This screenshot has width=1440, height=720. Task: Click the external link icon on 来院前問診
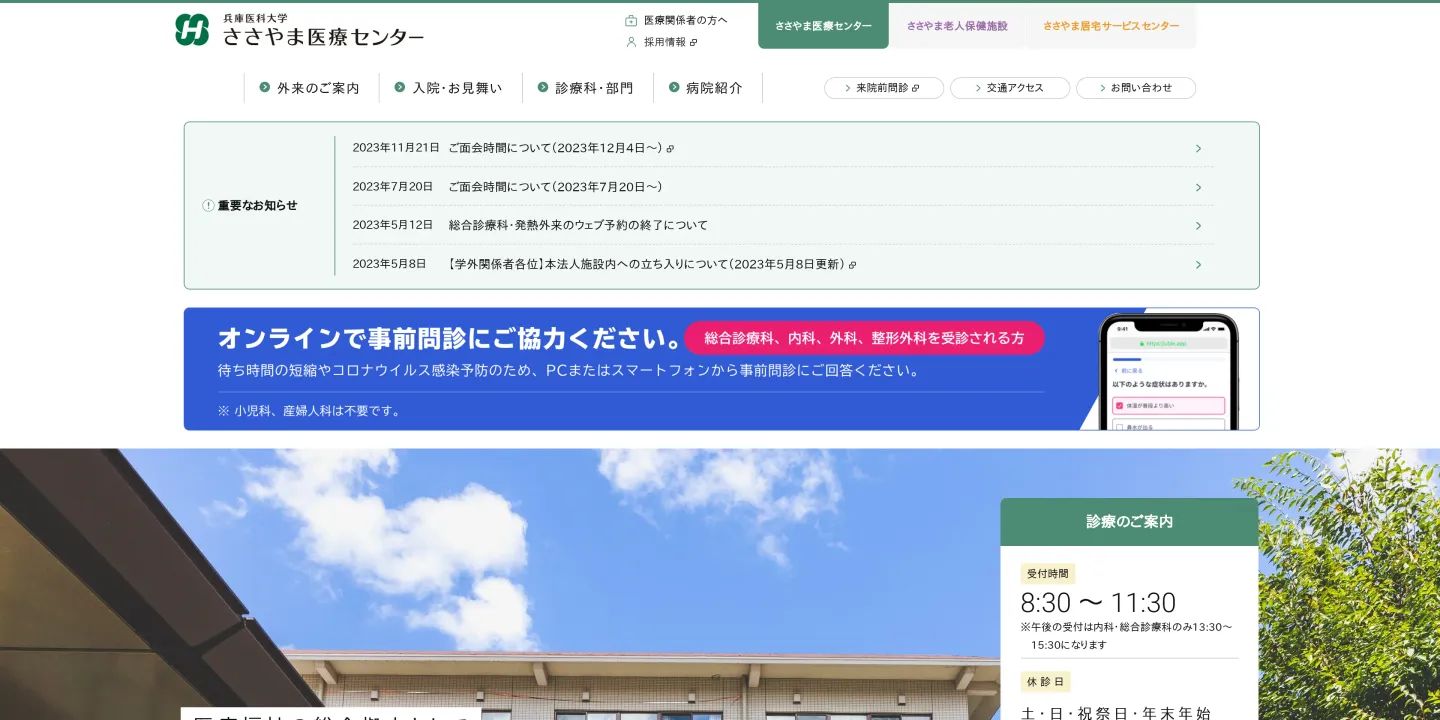click(x=915, y=88)
